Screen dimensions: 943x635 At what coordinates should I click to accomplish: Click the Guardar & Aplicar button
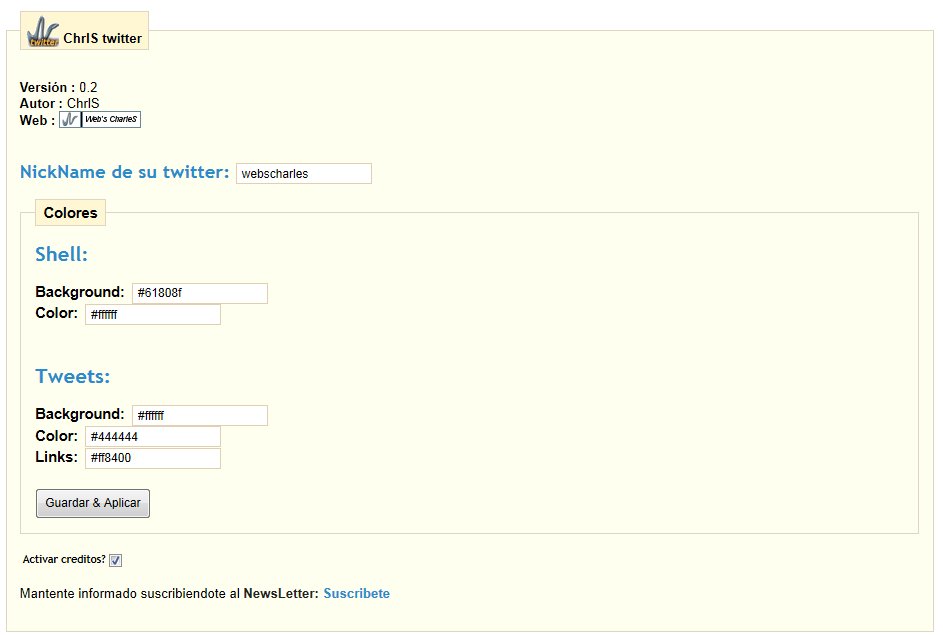(93, 503)
